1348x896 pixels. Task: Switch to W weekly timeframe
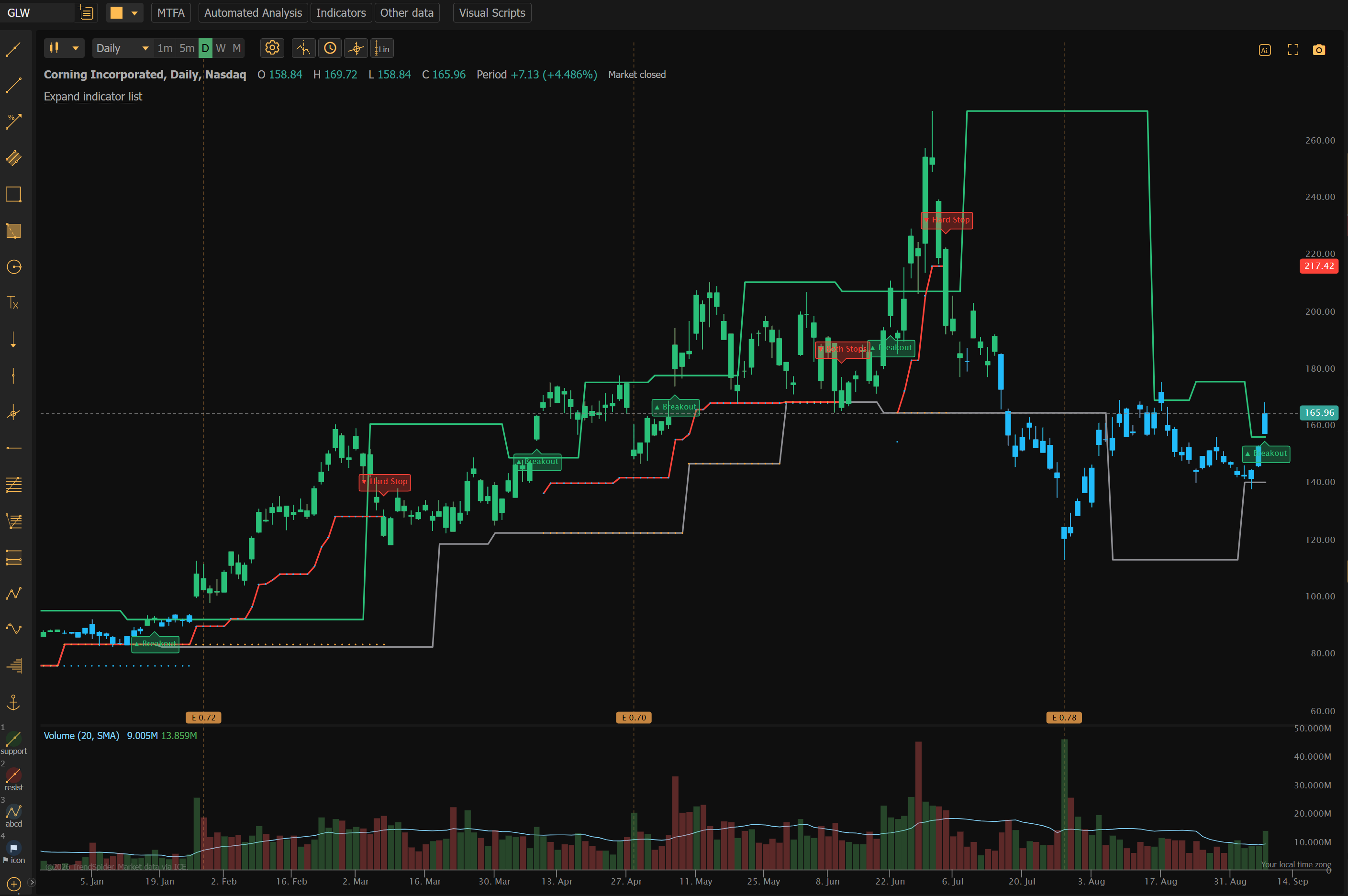click(221, 48)
